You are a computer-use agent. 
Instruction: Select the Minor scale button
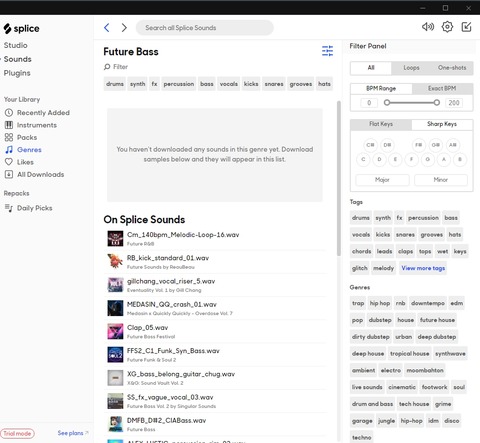pos(441,180)
